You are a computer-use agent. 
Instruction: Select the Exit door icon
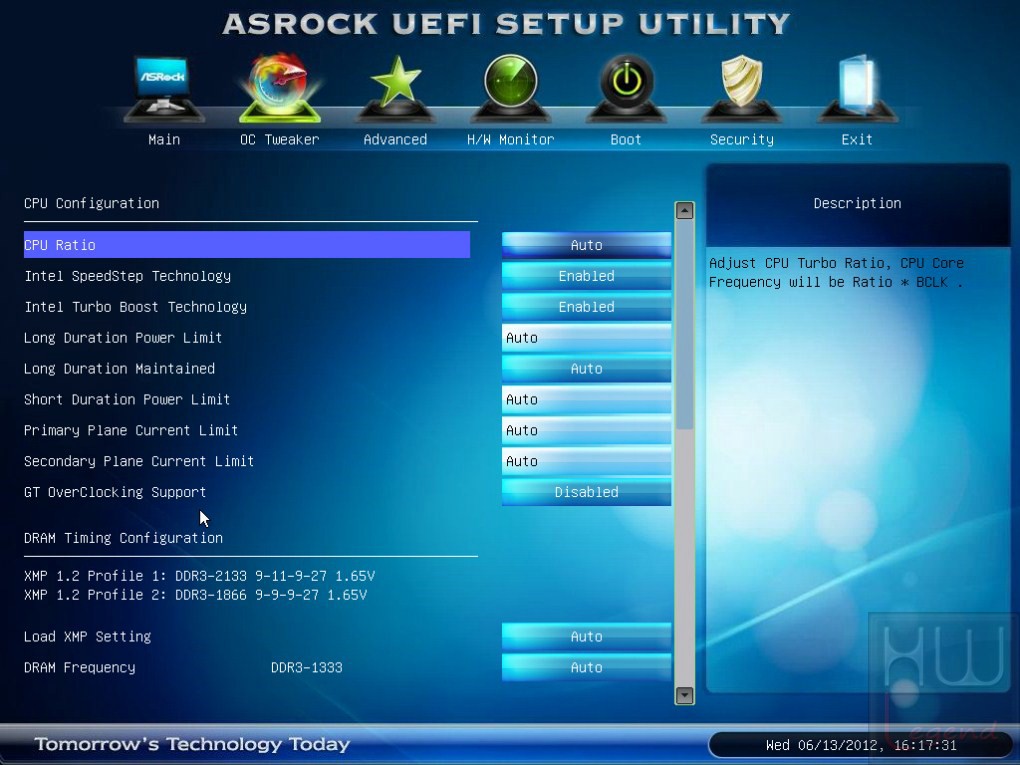(857, 88)
